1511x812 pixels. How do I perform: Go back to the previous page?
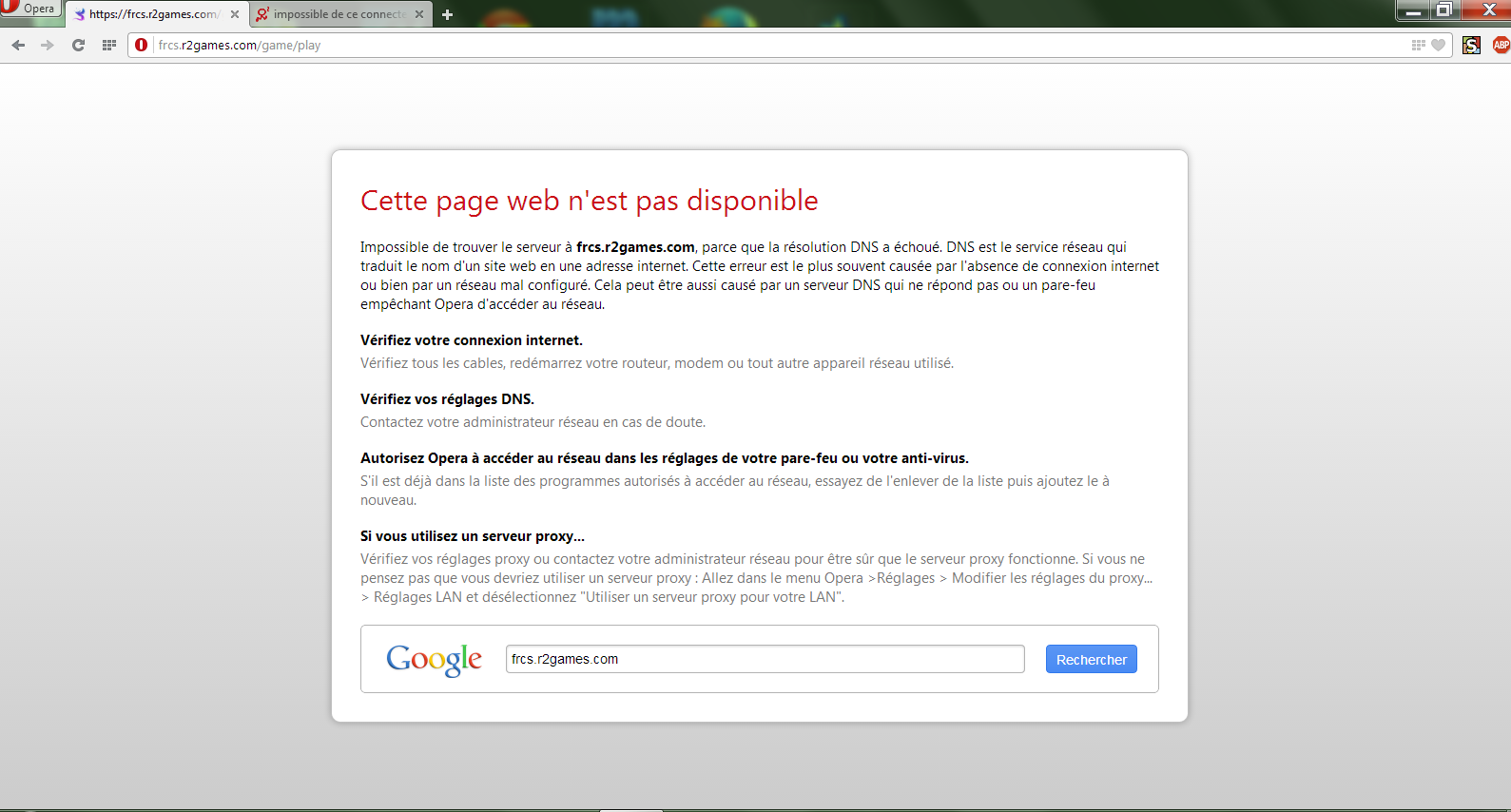(x=18, y=45)
